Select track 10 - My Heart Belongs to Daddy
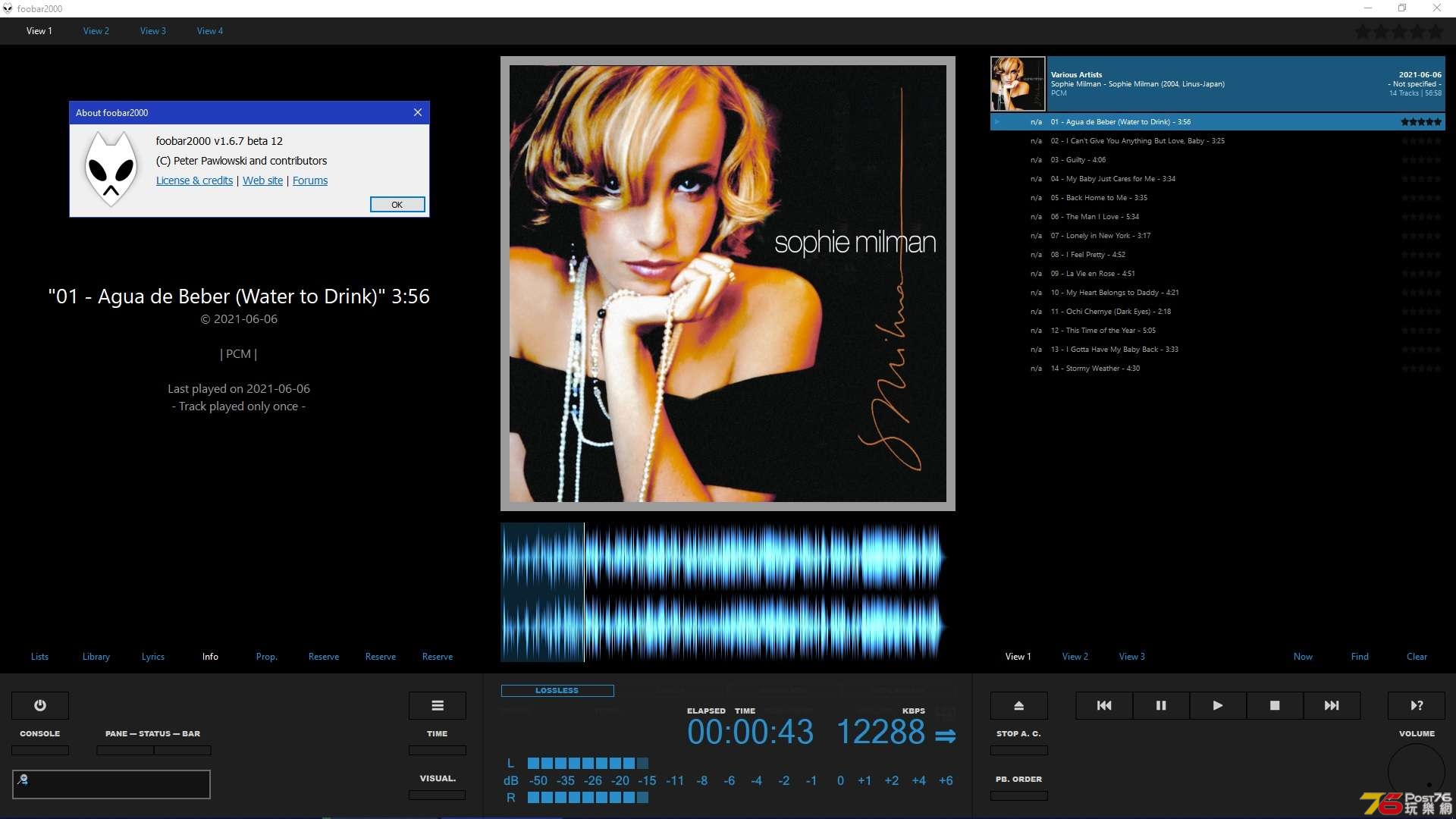Image resolution: width=1456 pixels, height=819 pixels. click(x=1217, y=293)
